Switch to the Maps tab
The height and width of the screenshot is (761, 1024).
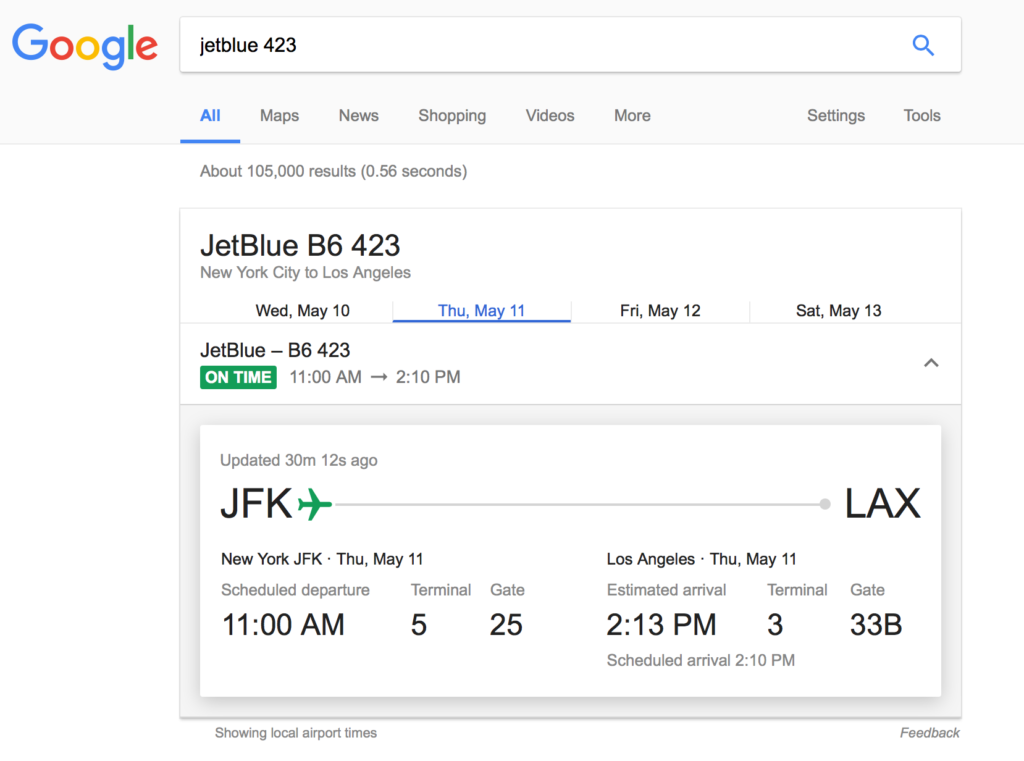(x=279, y=116)
